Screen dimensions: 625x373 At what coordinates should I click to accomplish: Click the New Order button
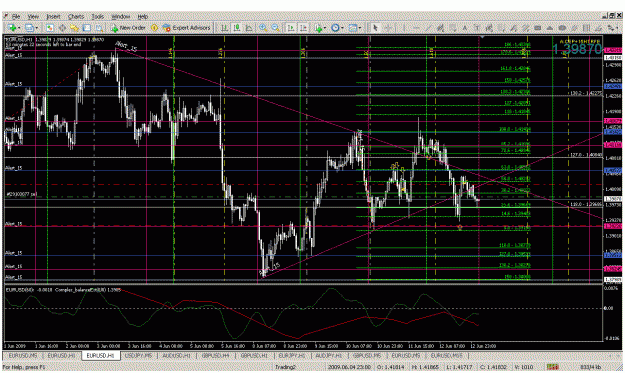point(128,28)
